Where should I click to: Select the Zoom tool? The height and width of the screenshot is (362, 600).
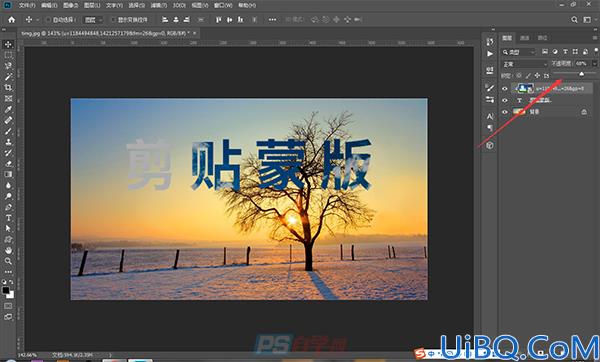point(8,261)
